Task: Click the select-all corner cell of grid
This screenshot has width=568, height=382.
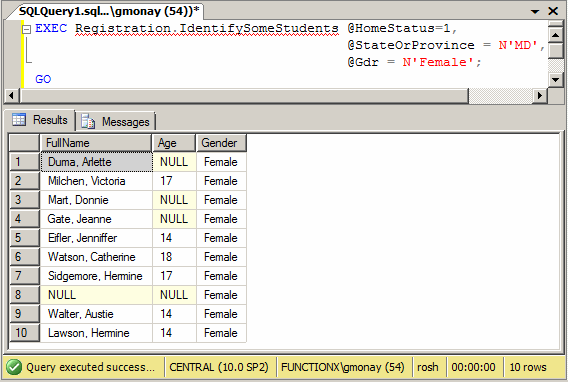Action: click(x=24, y=143)
